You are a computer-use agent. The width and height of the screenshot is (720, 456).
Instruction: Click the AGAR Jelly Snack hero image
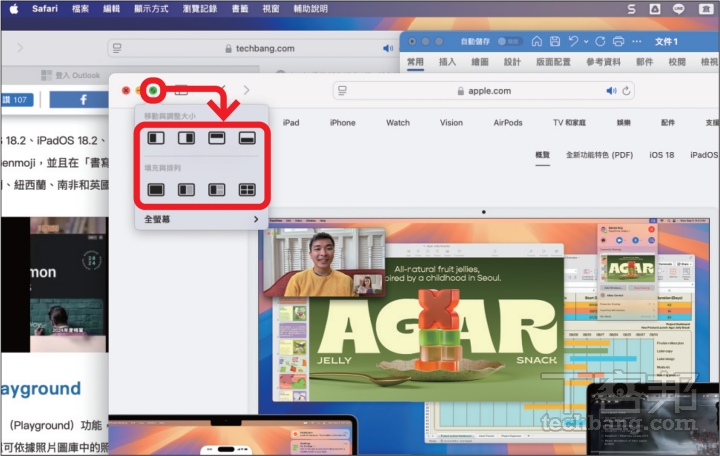pyautogui.click(x=436, y=329)
